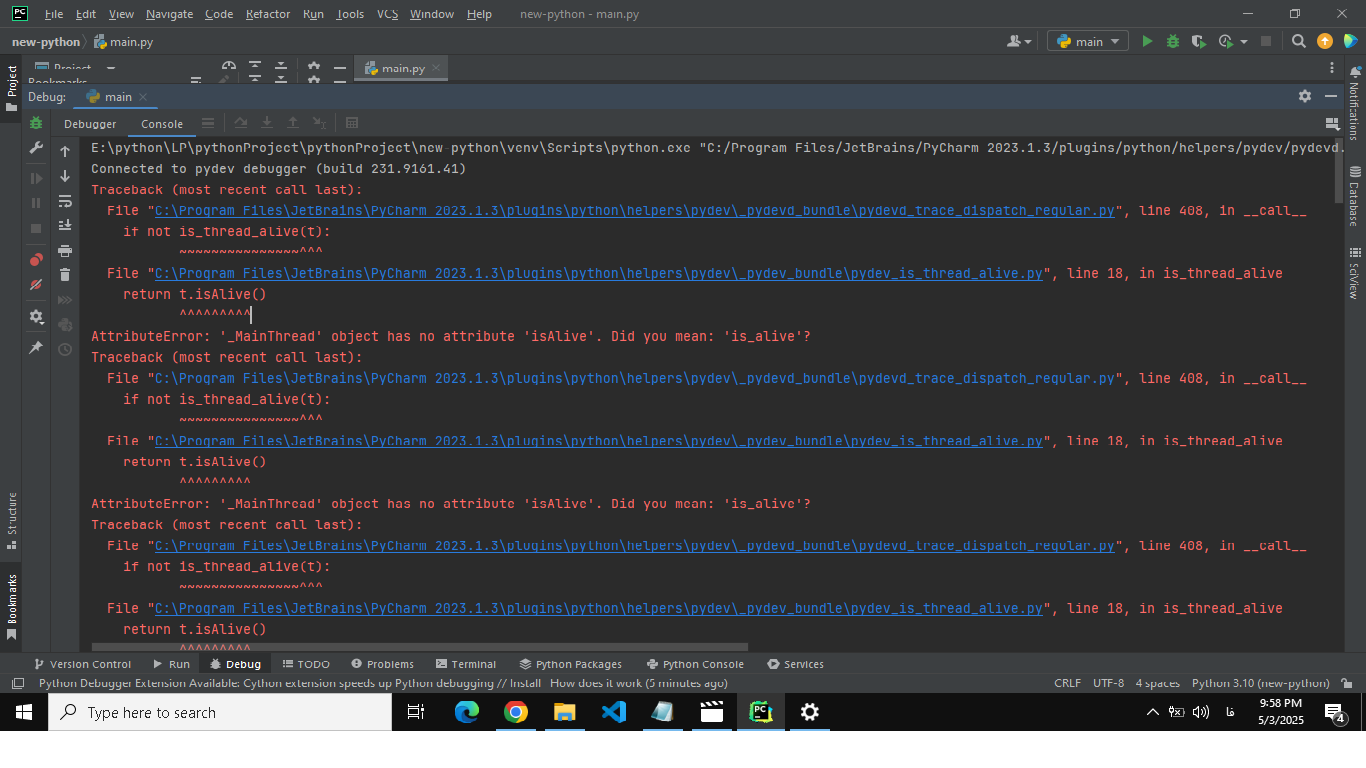Open the Navigate menu
The width and height of the screenshot is (1366, 768).
pyautogui.click(x=169, y=14)
